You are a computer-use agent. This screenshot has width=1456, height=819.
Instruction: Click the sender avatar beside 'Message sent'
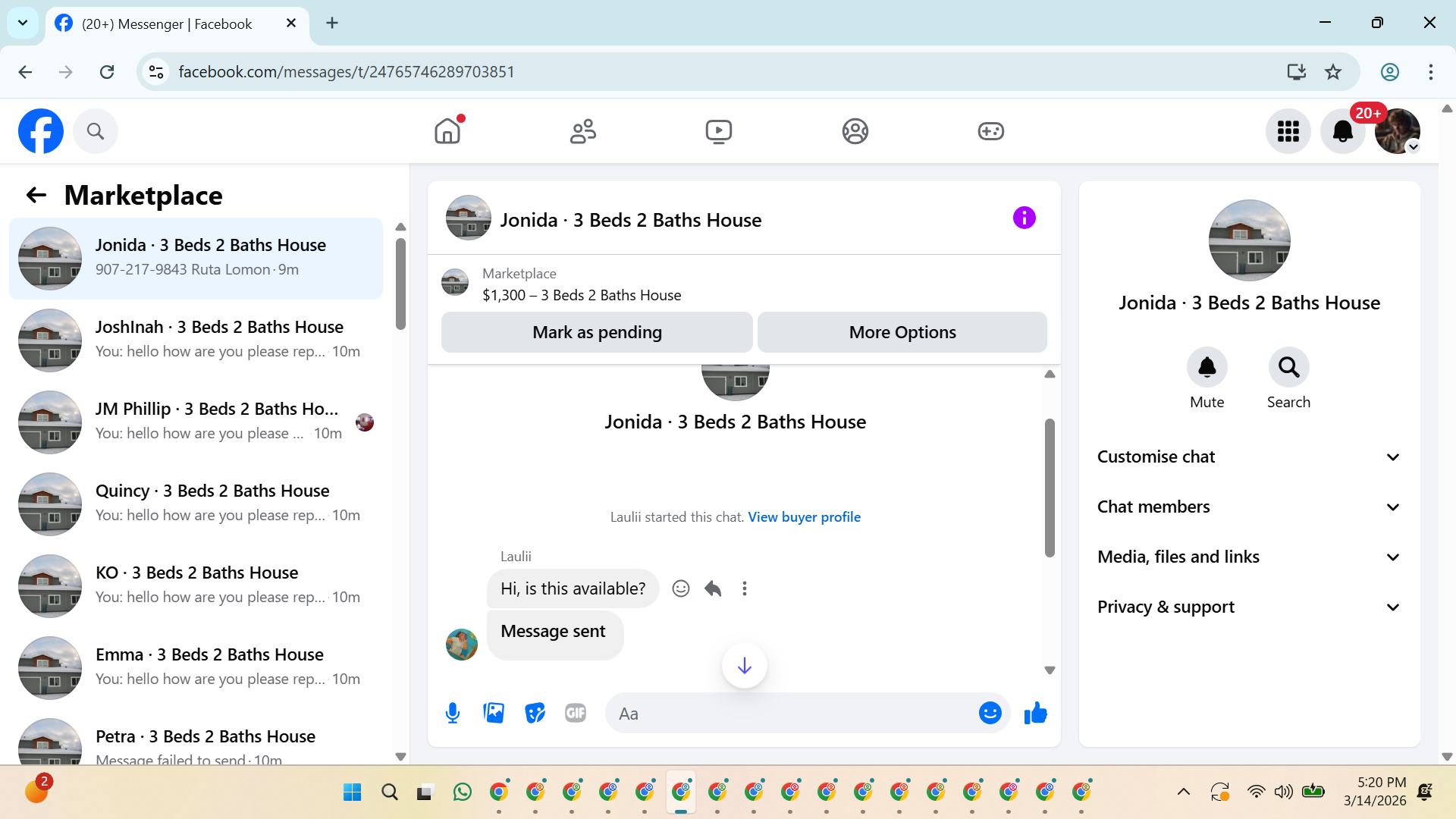462,645
